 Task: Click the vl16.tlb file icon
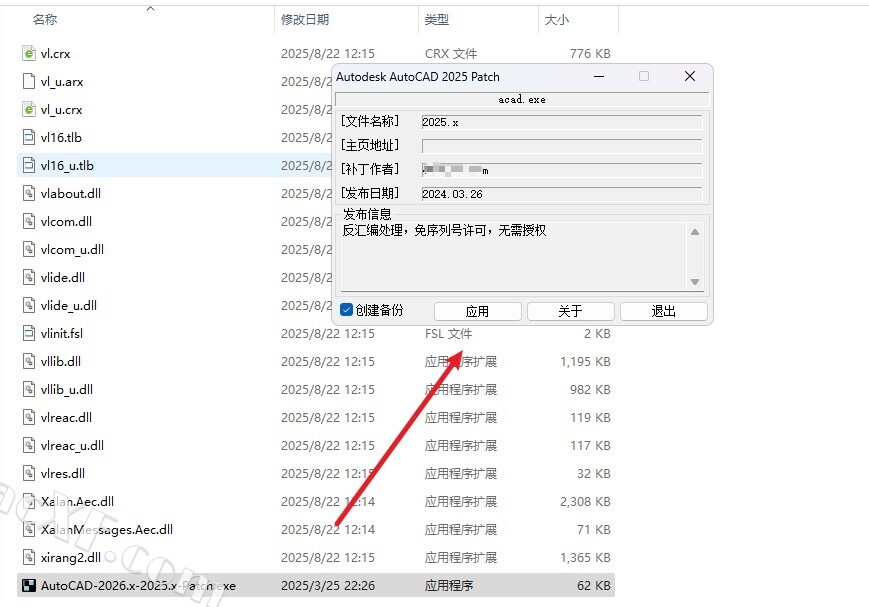click(29, 137)
